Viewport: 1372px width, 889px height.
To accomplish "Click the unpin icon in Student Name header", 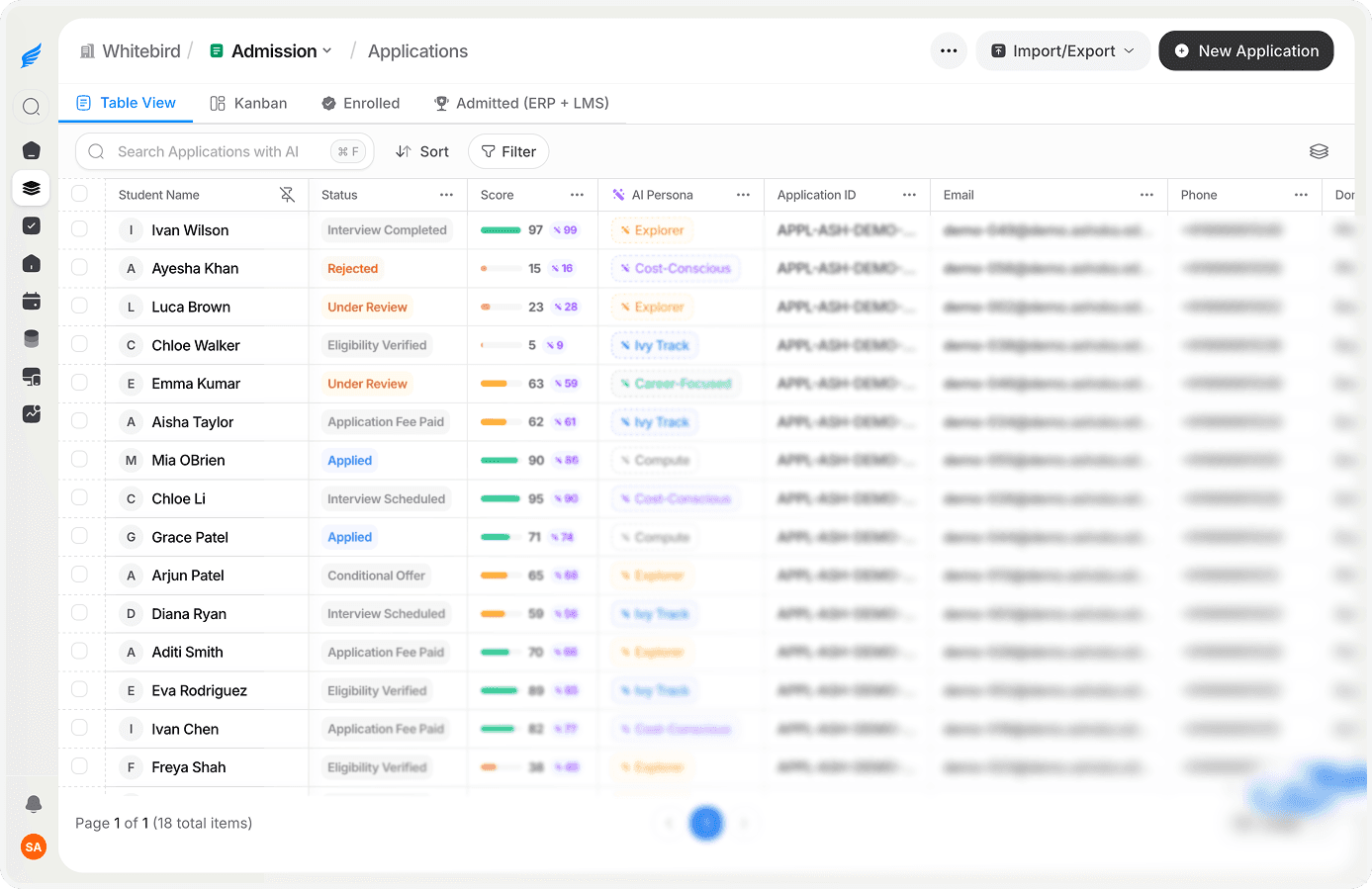I will click(288, 195).
